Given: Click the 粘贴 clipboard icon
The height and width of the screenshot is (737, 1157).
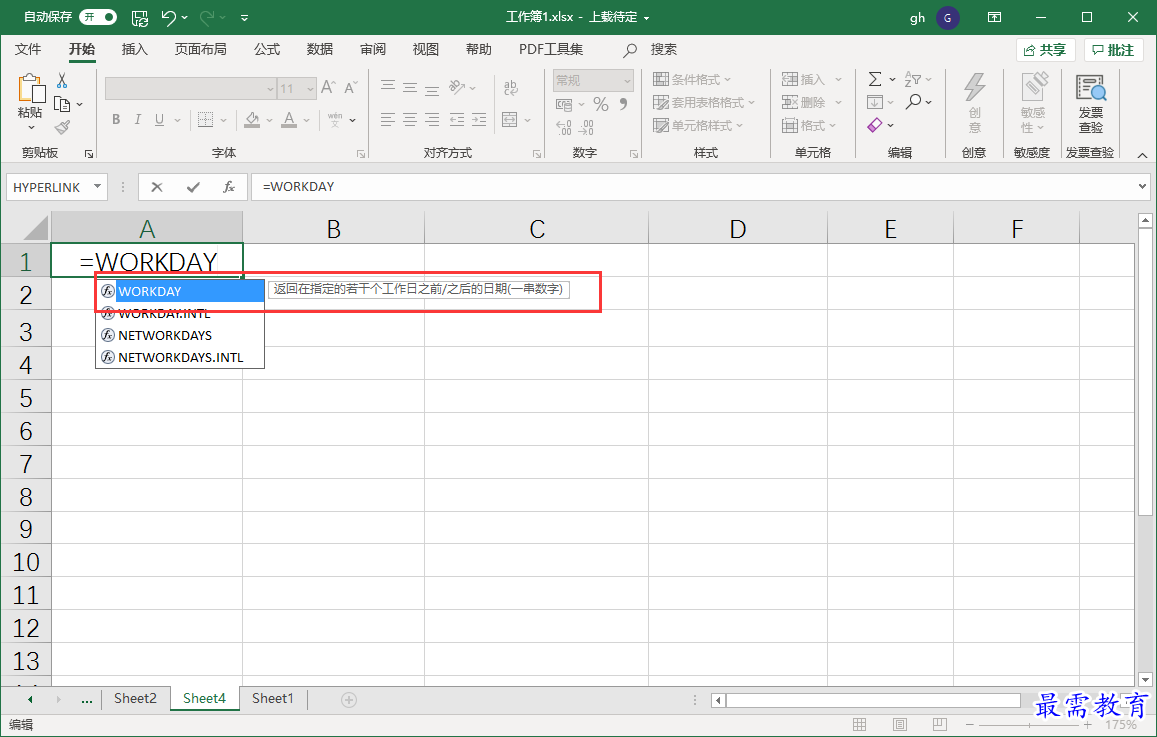Looking at the screenshot, I should click(31, 89).
